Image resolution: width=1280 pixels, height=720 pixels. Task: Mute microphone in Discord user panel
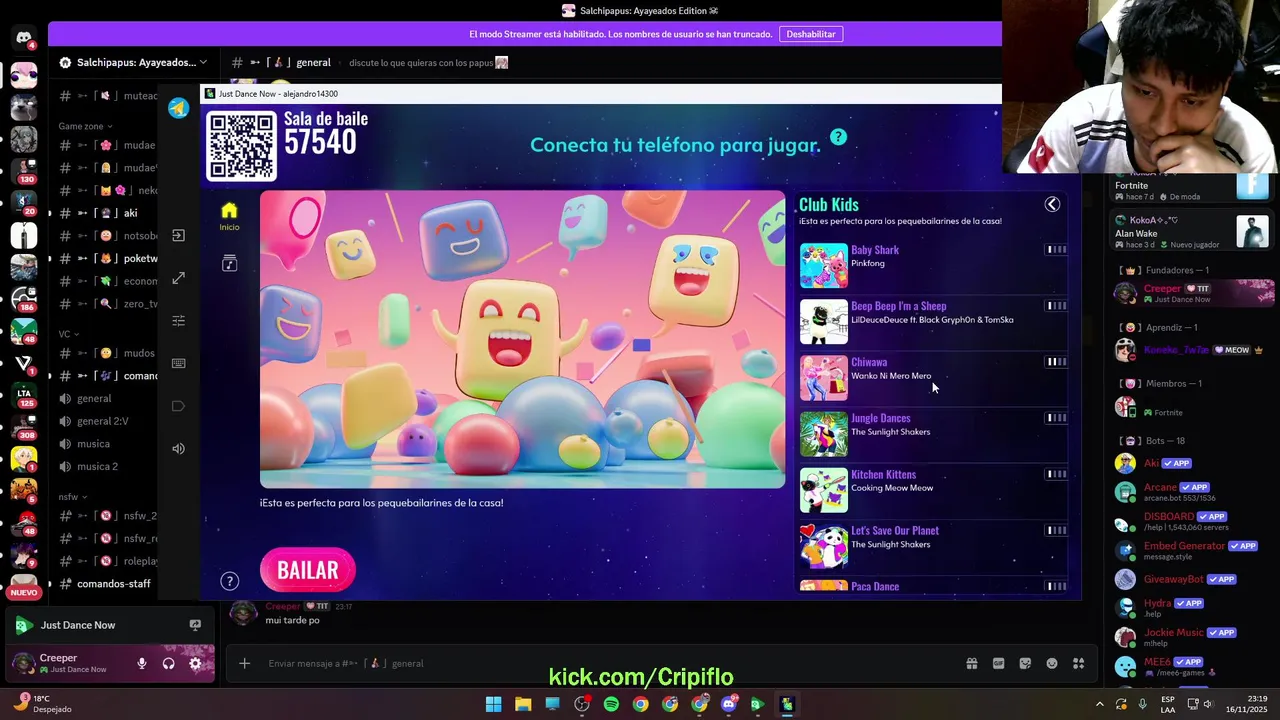[142, 663]
